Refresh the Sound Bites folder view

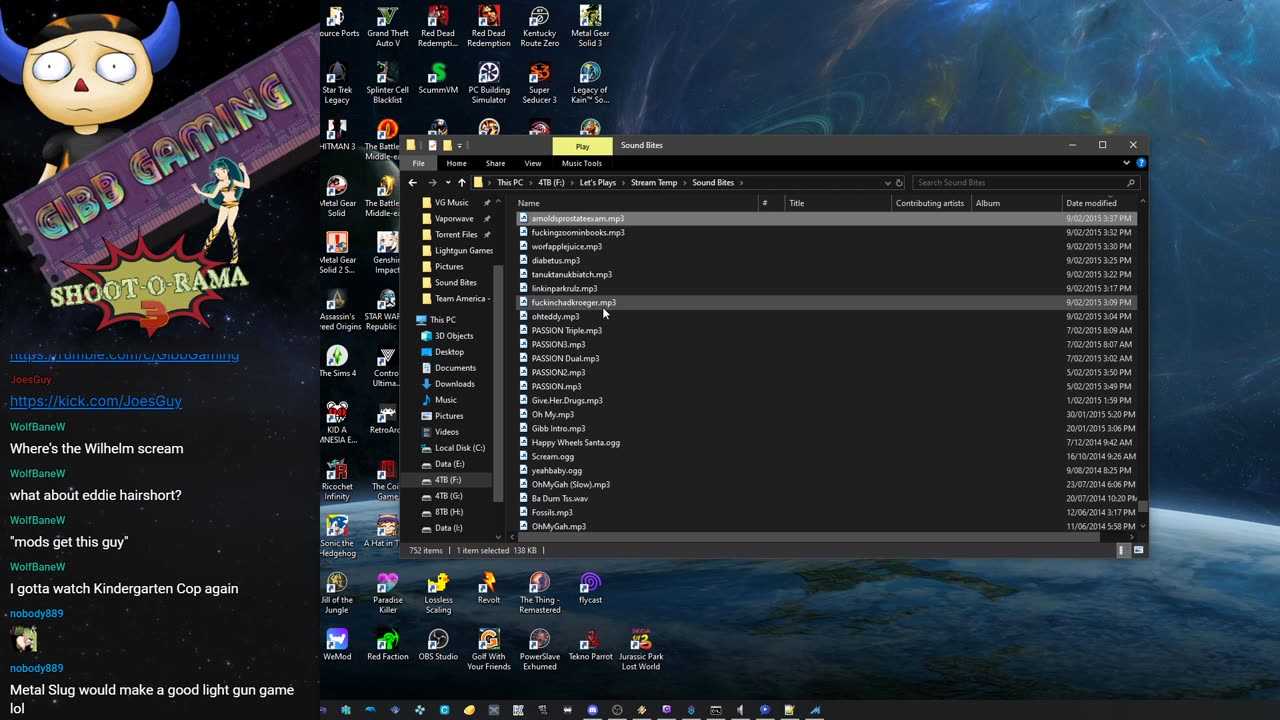pyautogui.click(x=899, y=183)
